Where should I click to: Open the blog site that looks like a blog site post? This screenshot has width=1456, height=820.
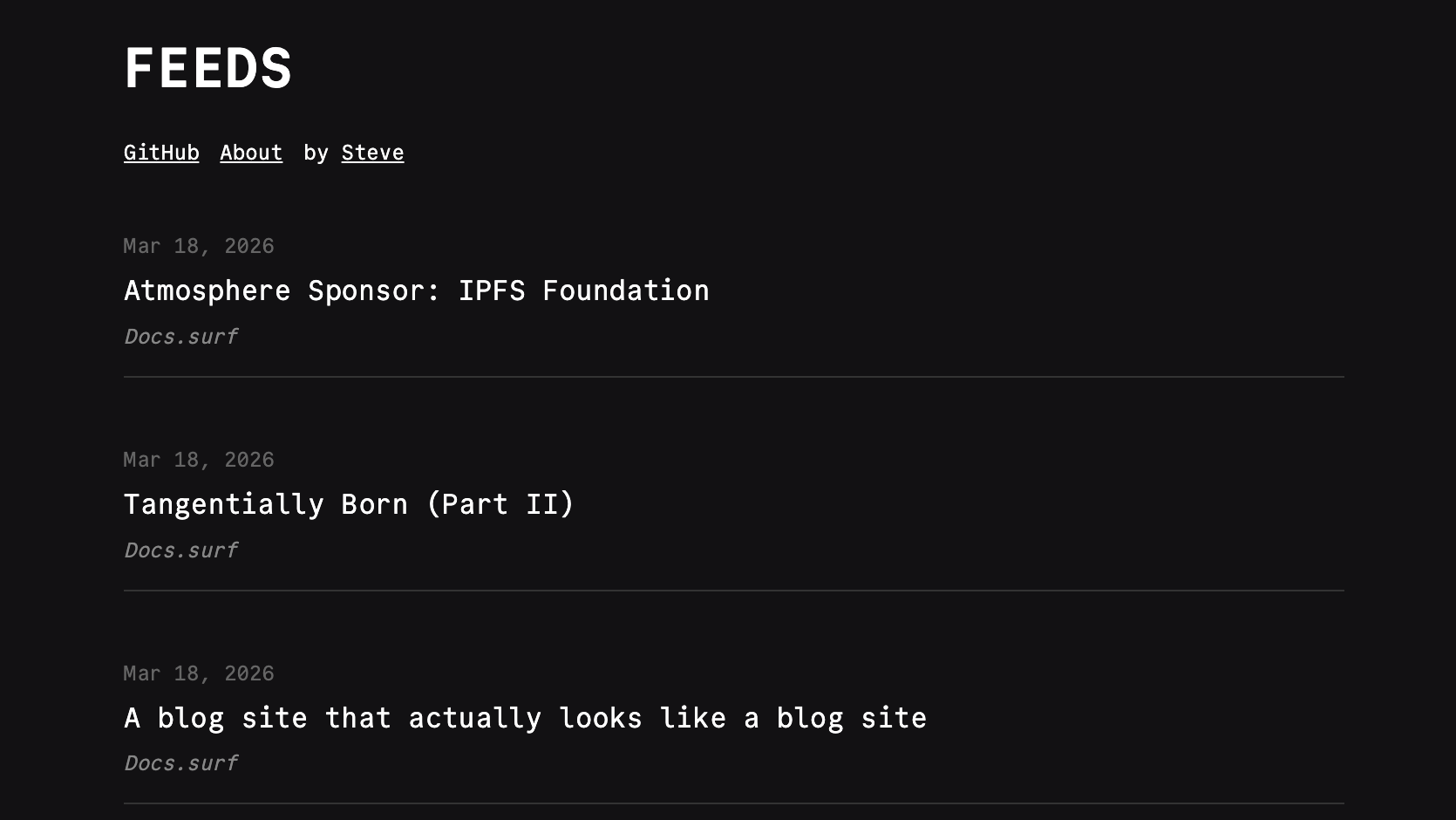pos(525,718)
